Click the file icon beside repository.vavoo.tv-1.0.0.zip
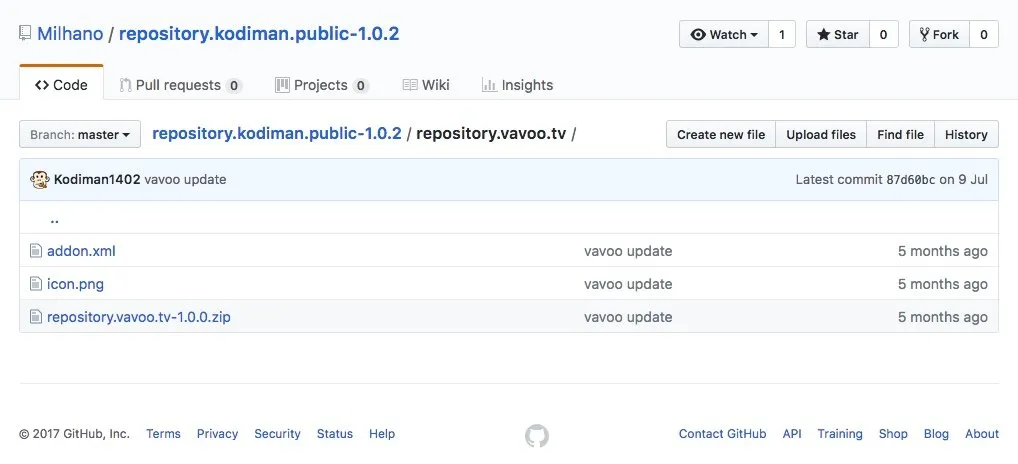The image size is (1018, 464). [x=36, y=317]
